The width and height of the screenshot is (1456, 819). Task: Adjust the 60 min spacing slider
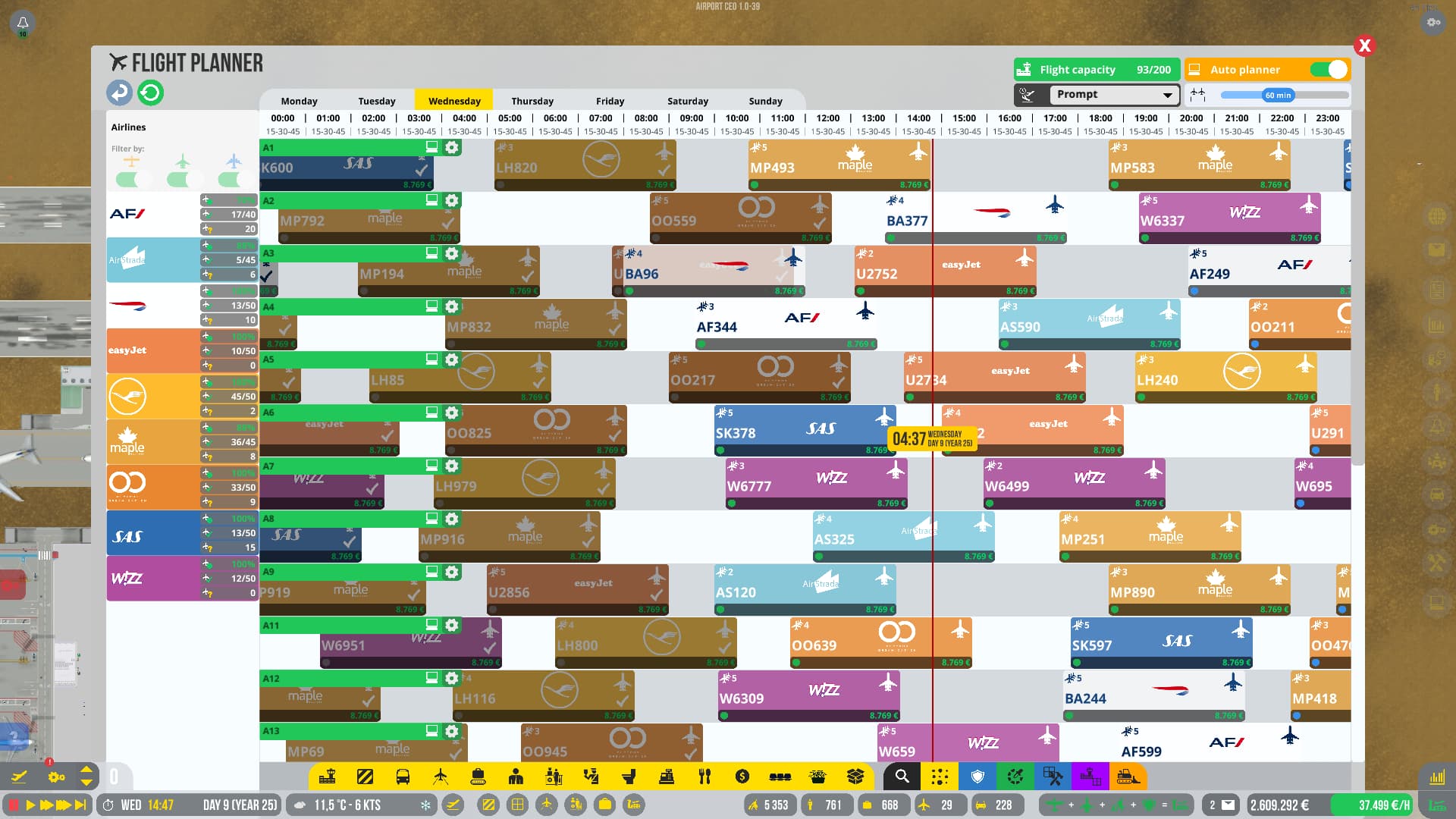point(1278,95)
